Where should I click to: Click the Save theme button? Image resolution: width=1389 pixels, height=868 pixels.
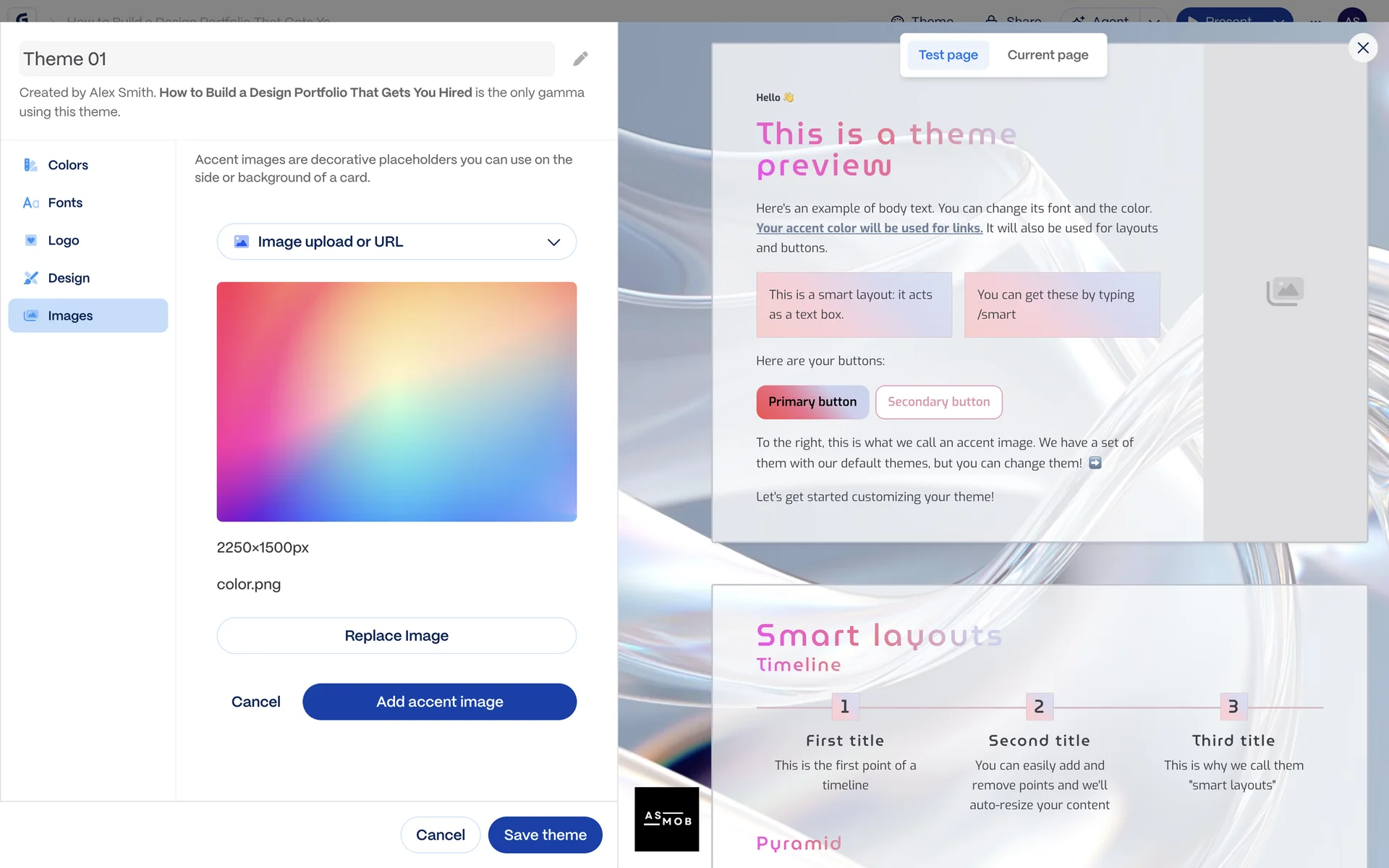click(545, 835)
